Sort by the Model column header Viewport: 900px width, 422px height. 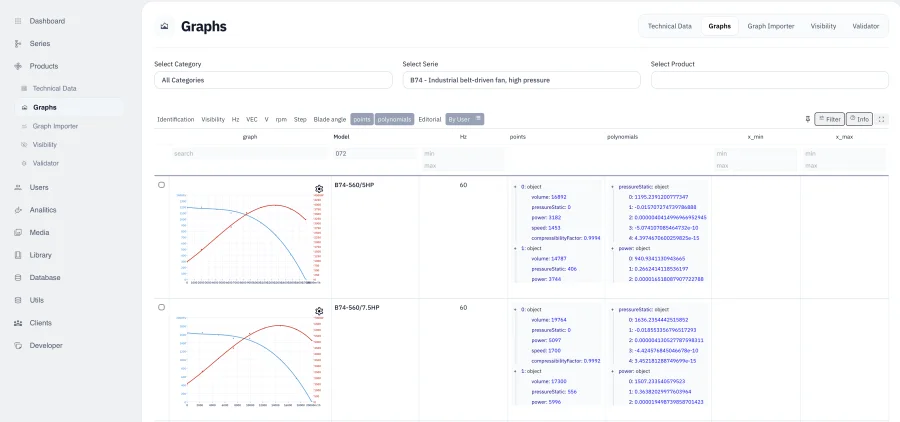tap(341, 137)
